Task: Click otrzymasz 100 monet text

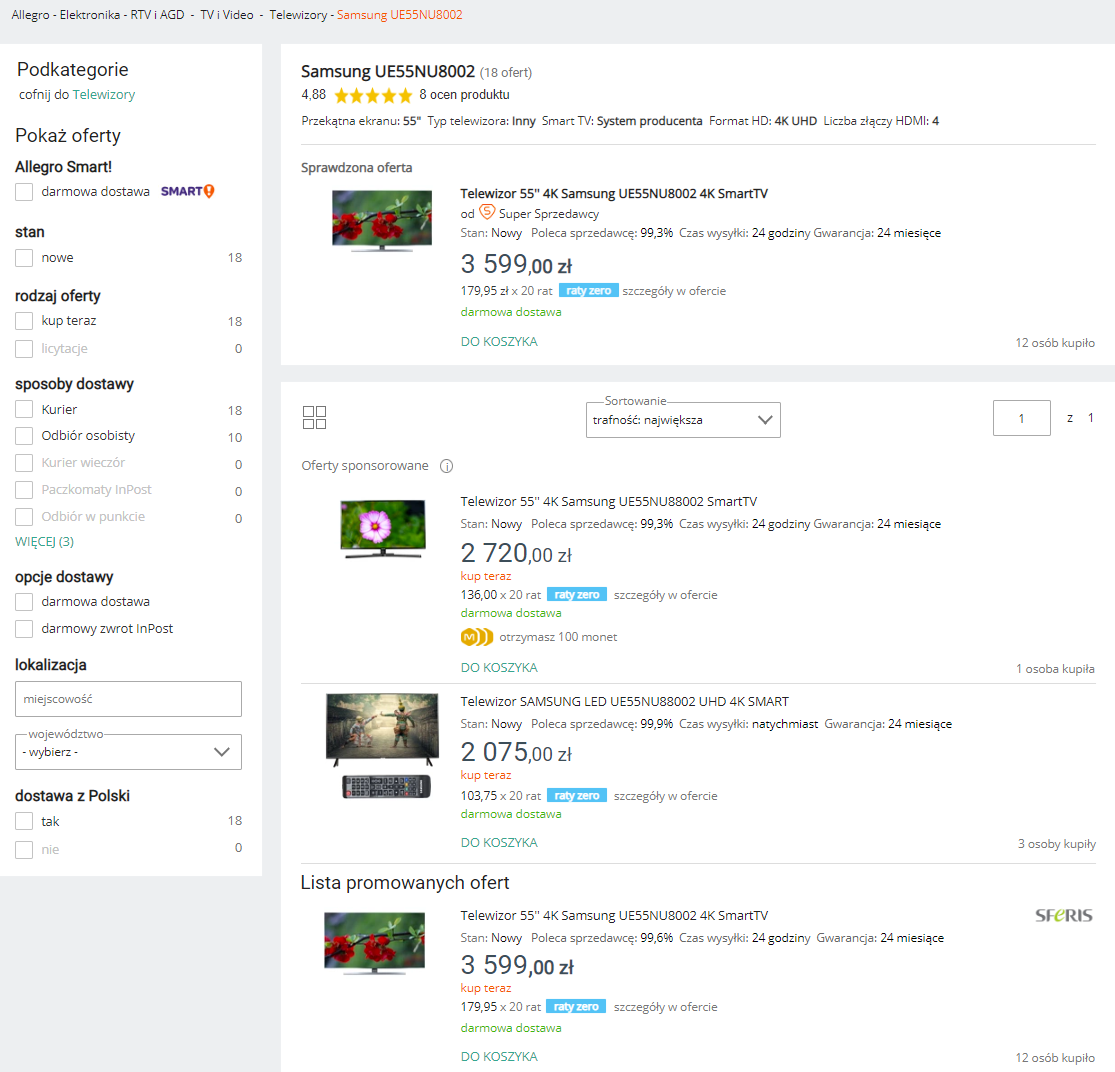Action: pos(558,637)
